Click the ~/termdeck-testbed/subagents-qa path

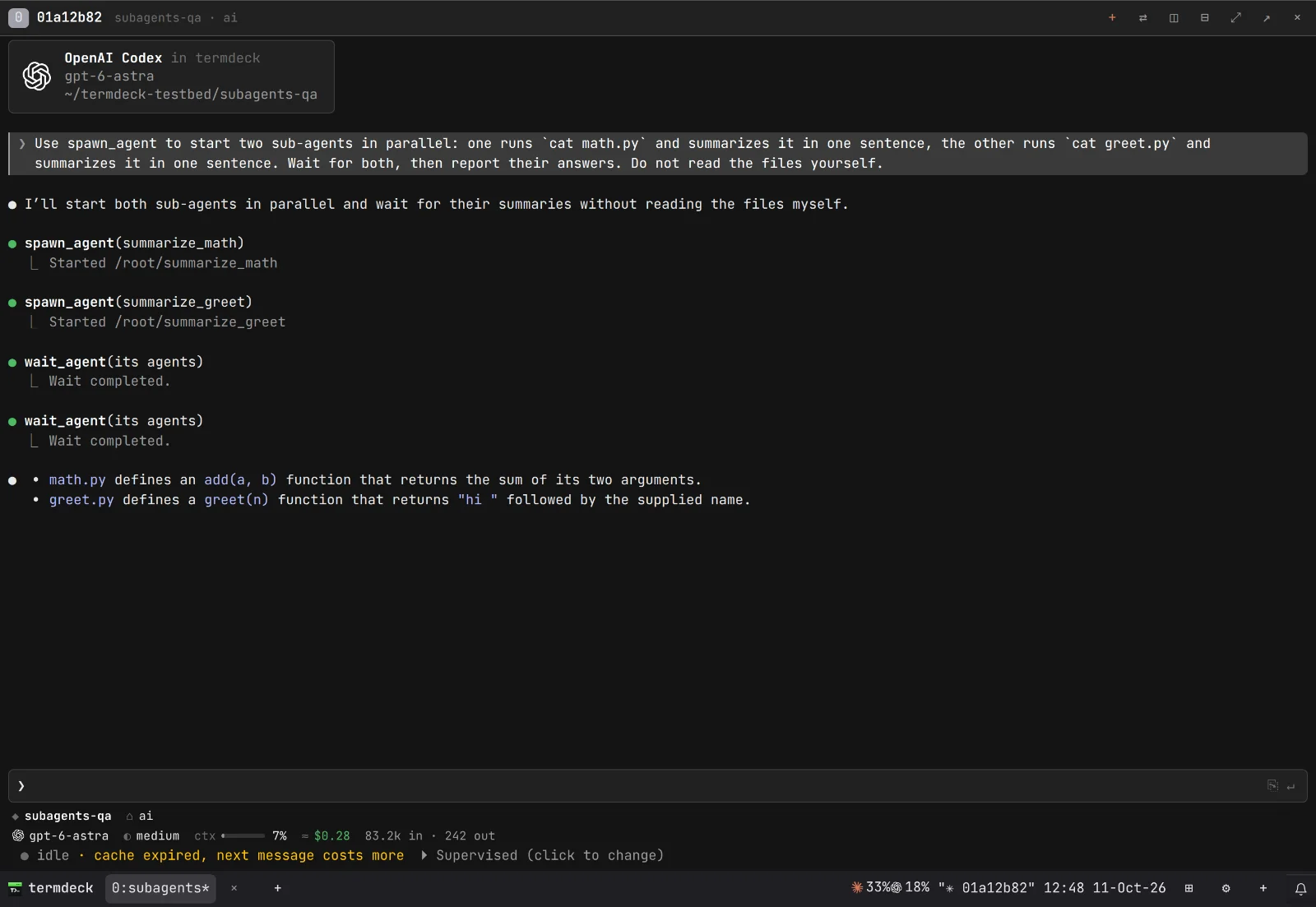coord(191,95)
